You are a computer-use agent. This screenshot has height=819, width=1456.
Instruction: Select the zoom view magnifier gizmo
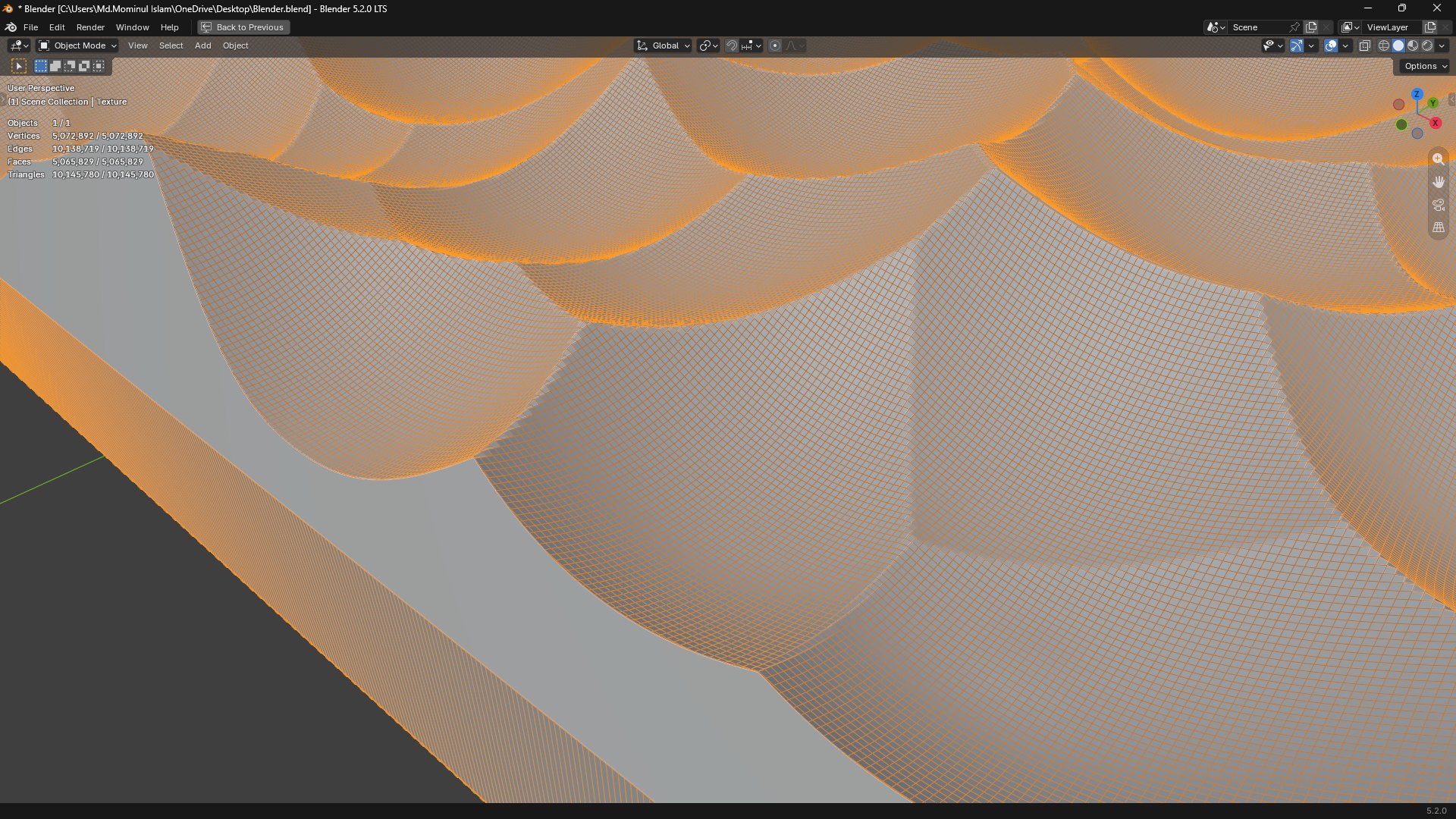click(x=1438, y=159)
